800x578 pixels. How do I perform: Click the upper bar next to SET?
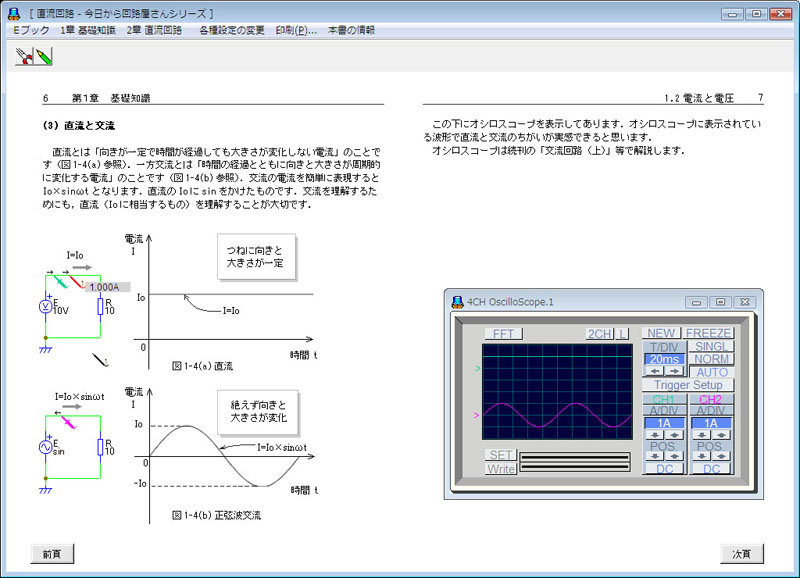tap(574, 457)
